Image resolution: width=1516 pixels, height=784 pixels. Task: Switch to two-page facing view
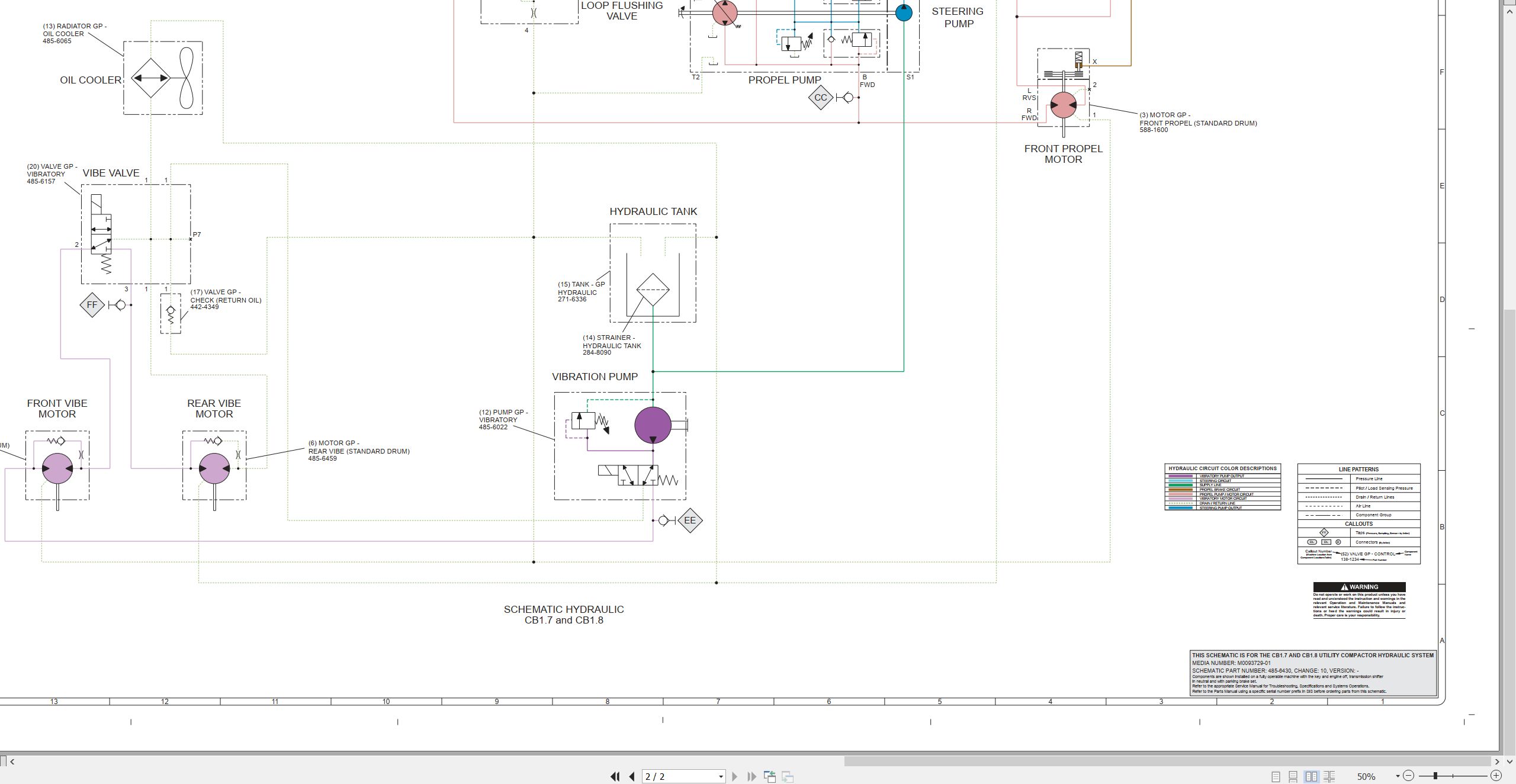(1311, 776)
